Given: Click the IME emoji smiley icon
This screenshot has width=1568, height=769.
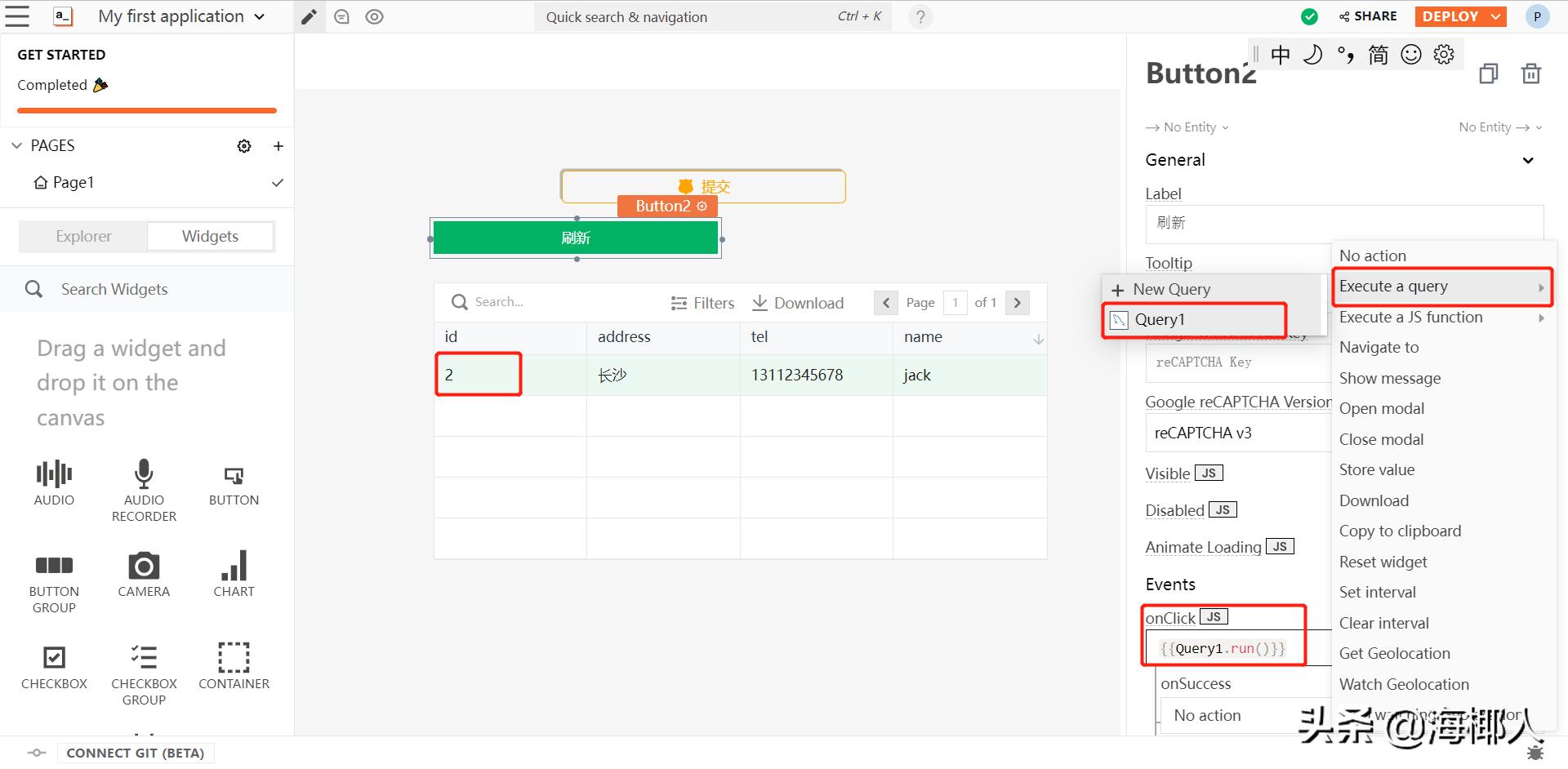Looking at the screenshot, I should coord(1411,55).
